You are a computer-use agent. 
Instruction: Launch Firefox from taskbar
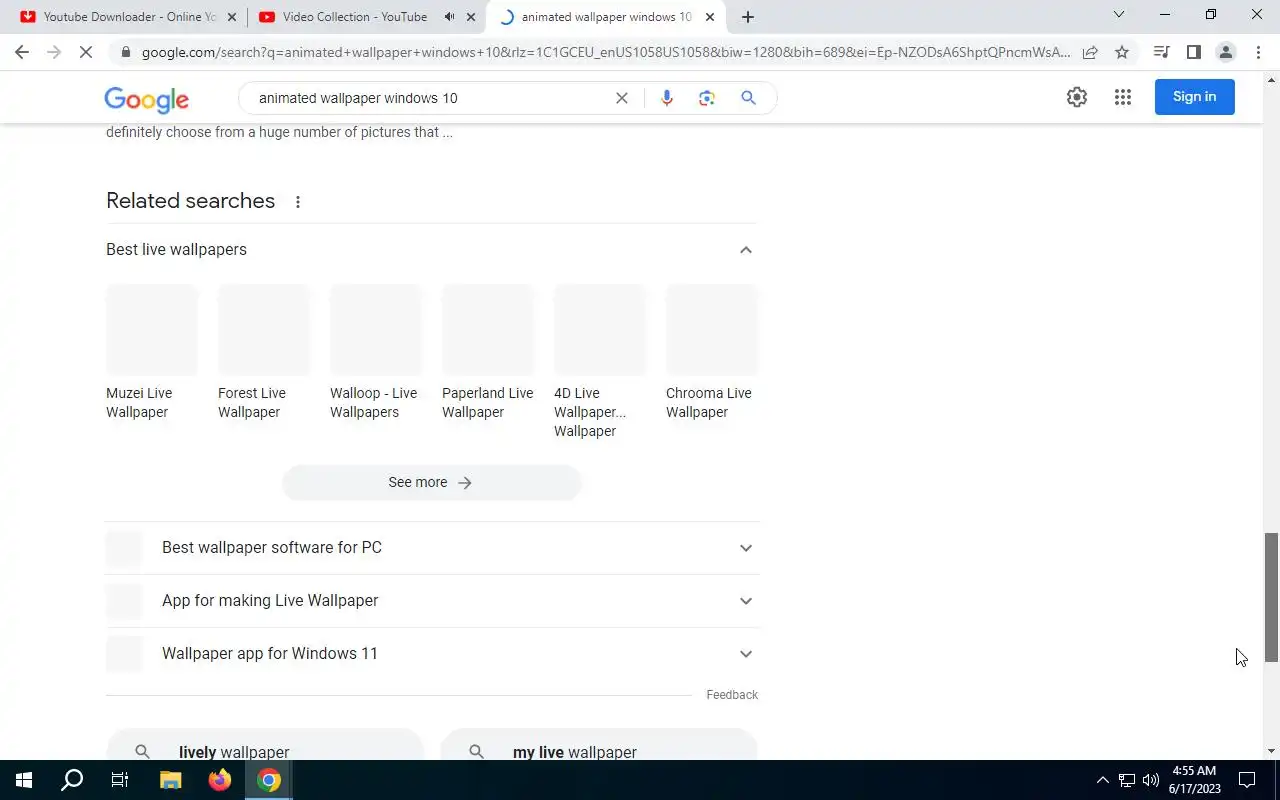coord(220,780)
